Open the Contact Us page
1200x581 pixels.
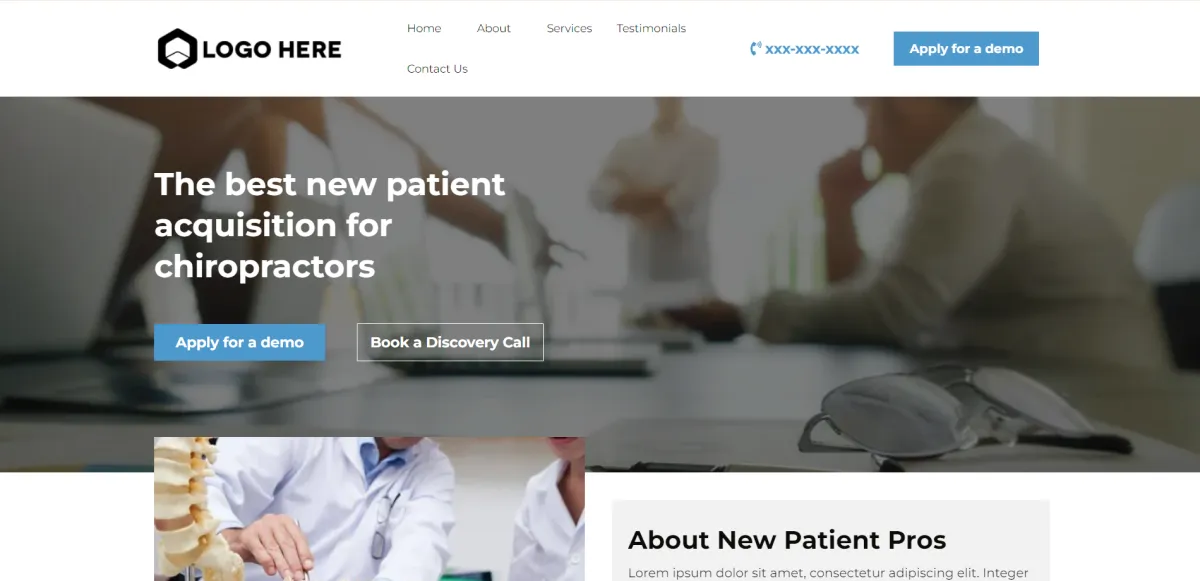click(x=437, y=69)
